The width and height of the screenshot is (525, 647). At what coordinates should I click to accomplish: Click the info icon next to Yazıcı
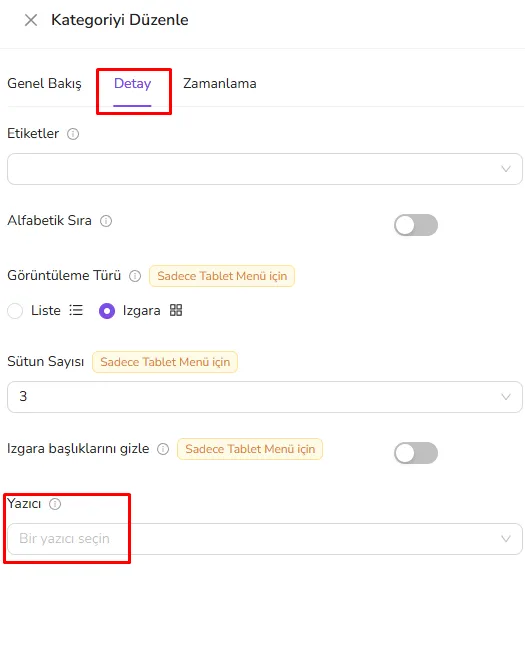click(55, 504)
